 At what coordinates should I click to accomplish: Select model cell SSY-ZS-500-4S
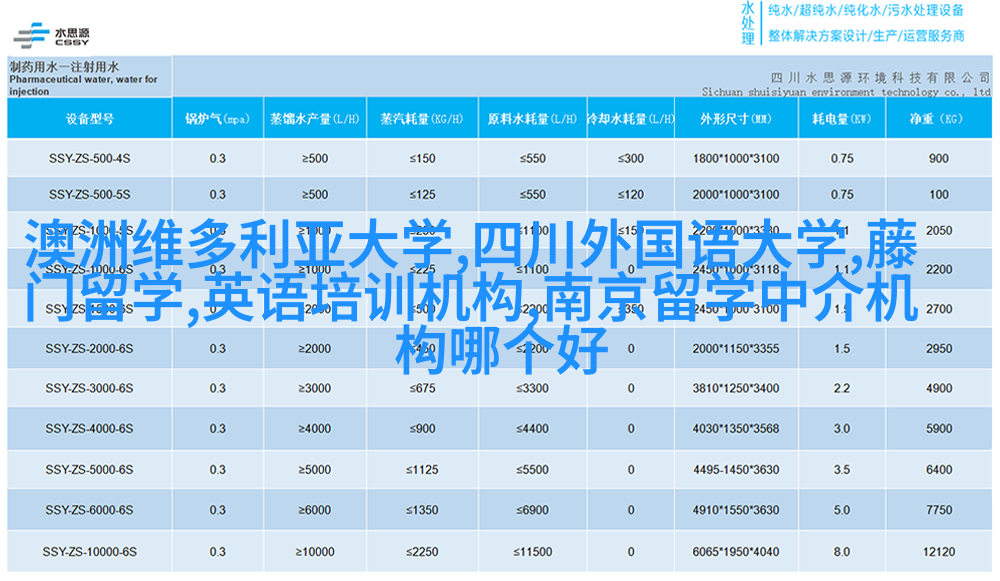[89, 158]
